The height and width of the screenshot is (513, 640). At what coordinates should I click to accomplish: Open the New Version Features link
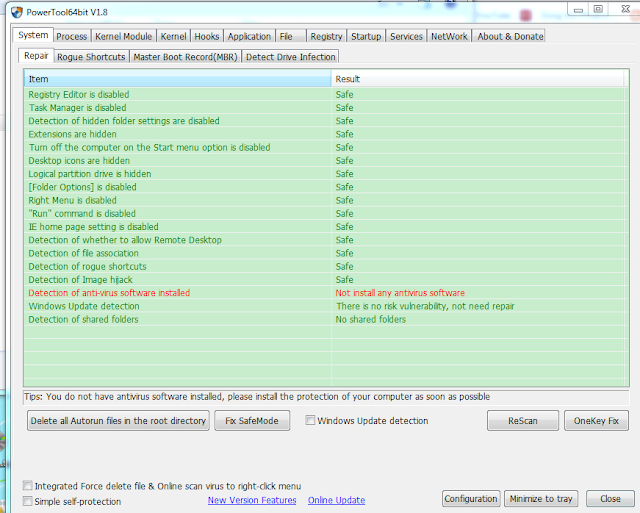pos(252,500)
